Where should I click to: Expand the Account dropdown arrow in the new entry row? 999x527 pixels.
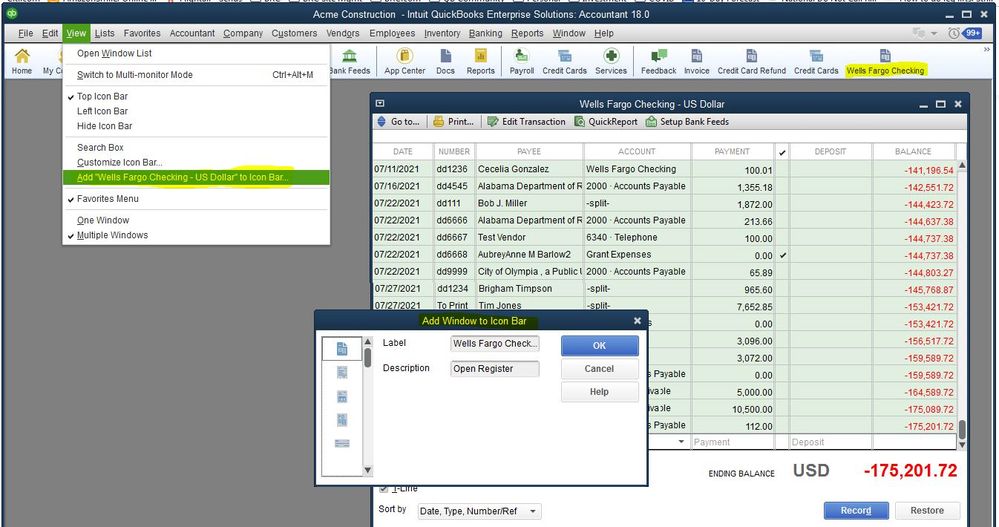pyautogui.click(x=681, y=442)
